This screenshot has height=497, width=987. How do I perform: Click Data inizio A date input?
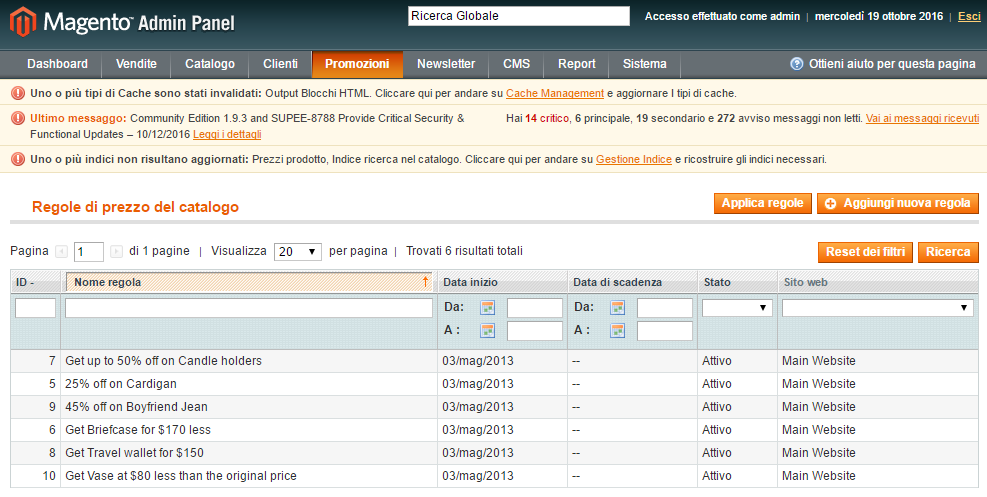[x=534, y=330]
